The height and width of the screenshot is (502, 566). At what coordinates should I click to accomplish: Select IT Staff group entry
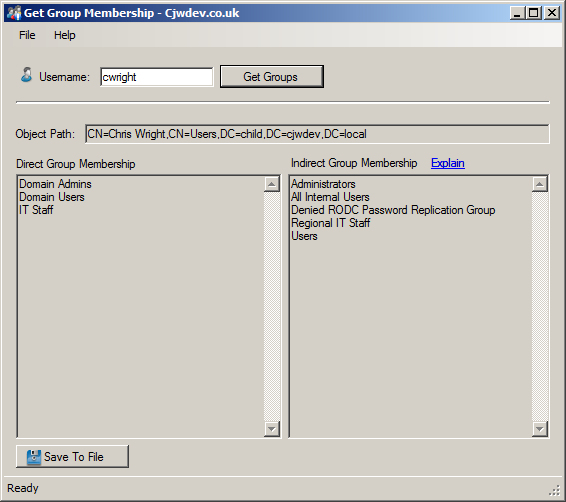[x=36, y=210]
